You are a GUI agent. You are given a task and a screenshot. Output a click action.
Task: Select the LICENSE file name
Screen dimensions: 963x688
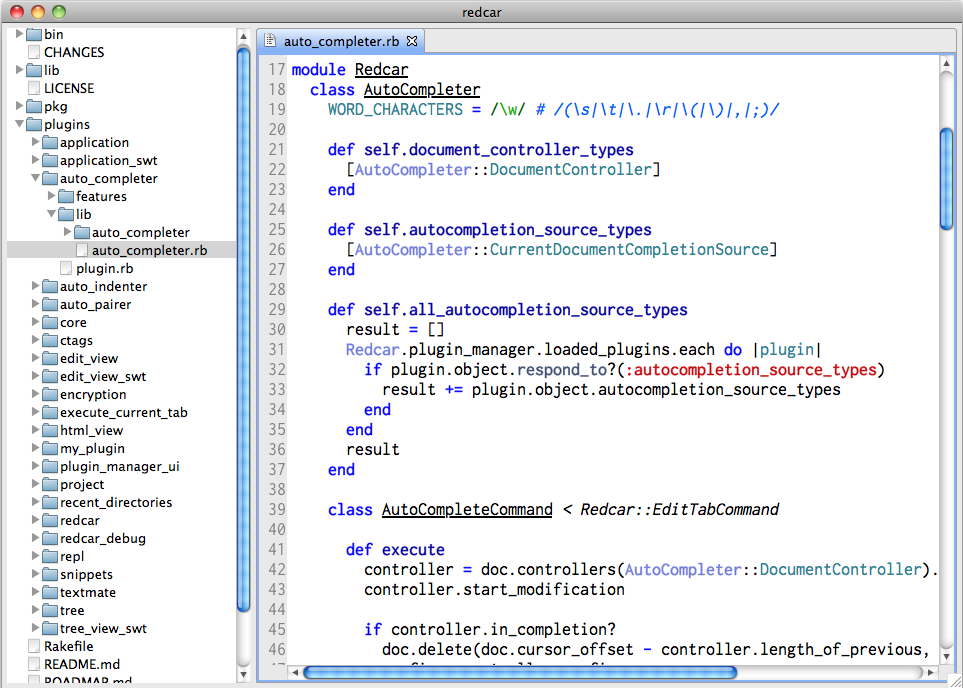tap(69, 88)
